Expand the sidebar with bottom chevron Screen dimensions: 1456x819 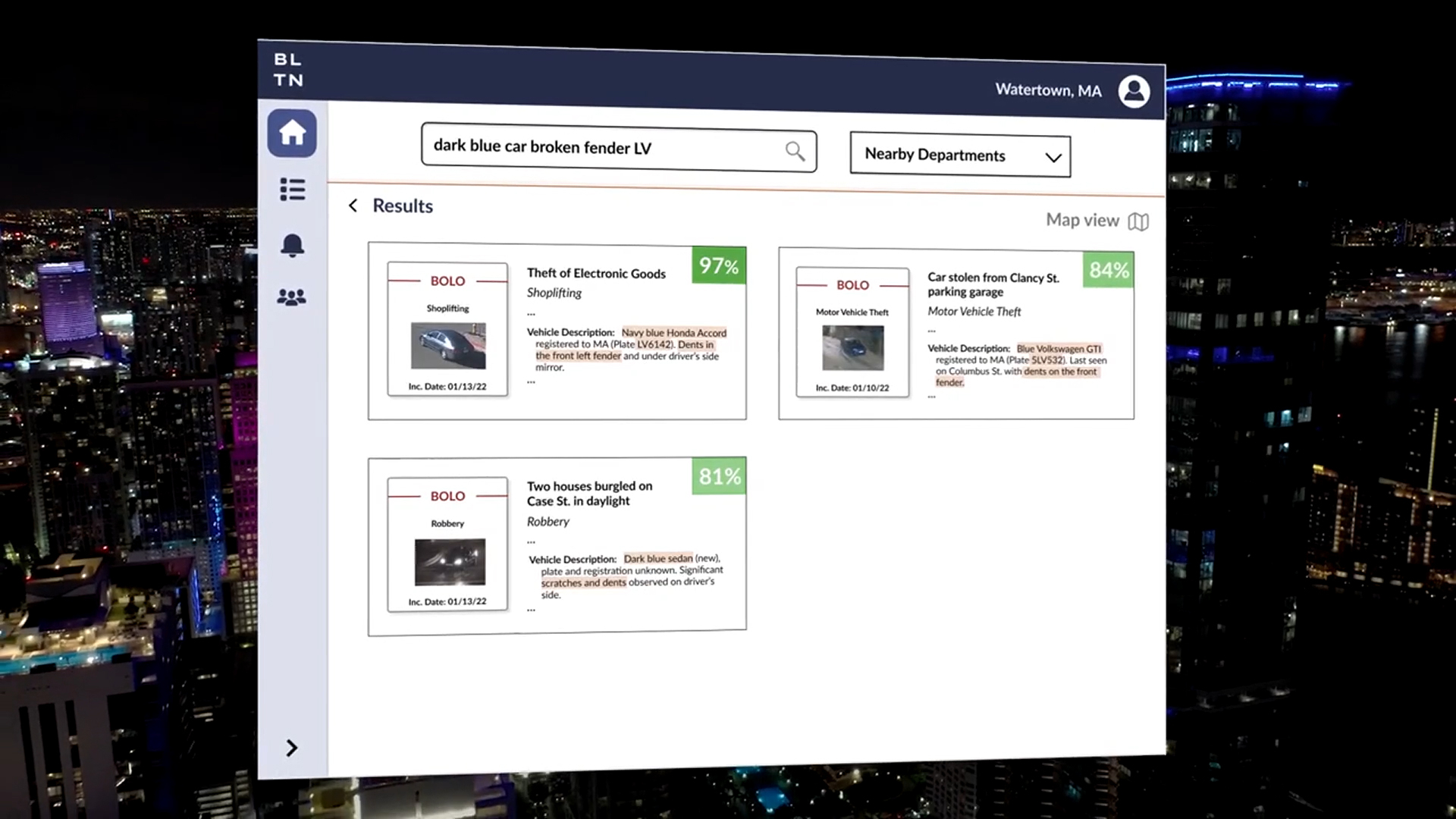292,748
